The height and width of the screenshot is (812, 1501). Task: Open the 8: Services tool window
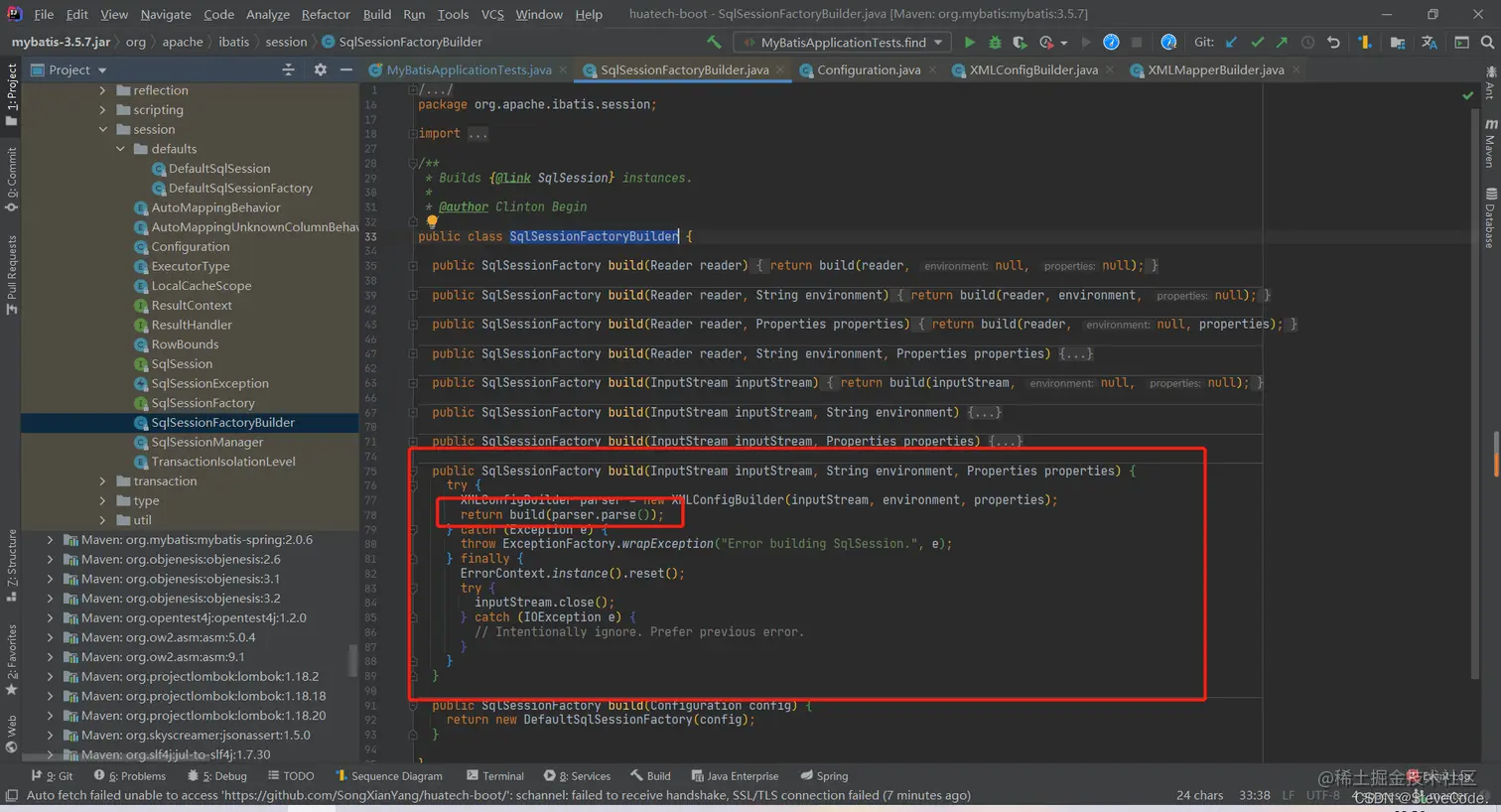(578, 776)
